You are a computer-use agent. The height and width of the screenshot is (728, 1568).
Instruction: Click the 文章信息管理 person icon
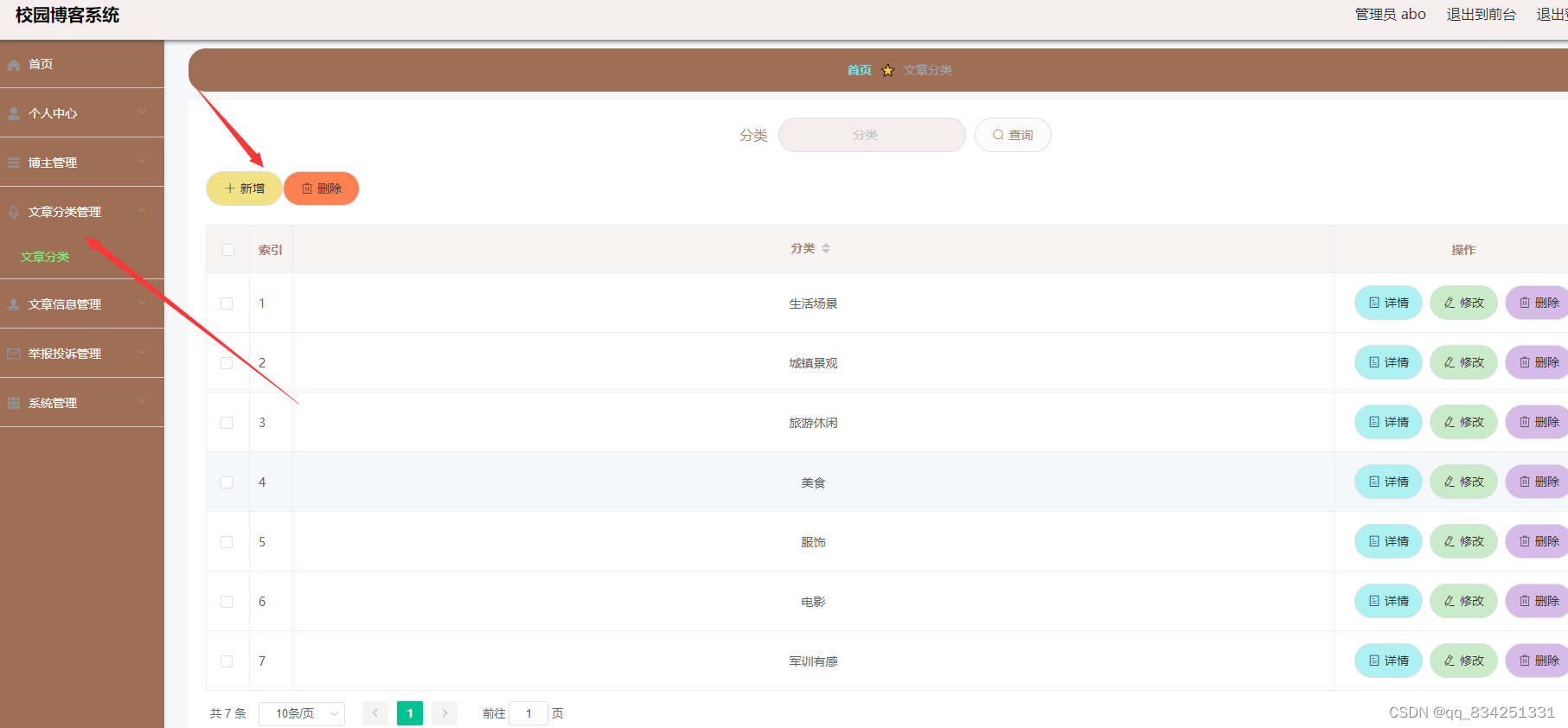14,304
